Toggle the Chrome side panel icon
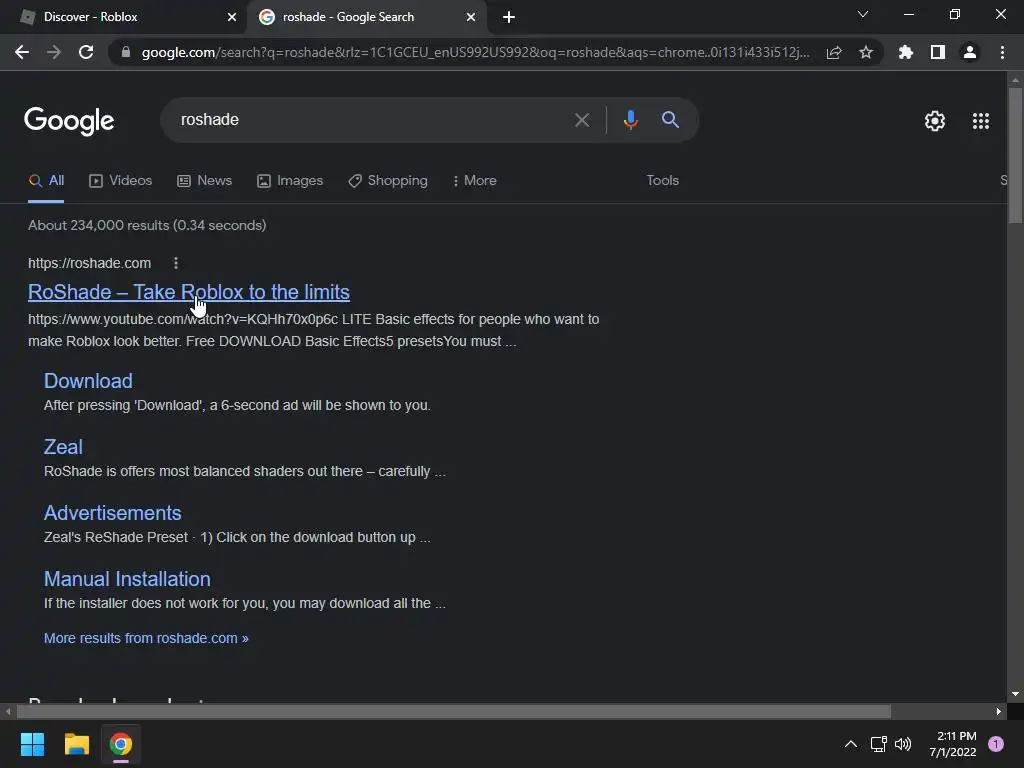 coord(938,52)
